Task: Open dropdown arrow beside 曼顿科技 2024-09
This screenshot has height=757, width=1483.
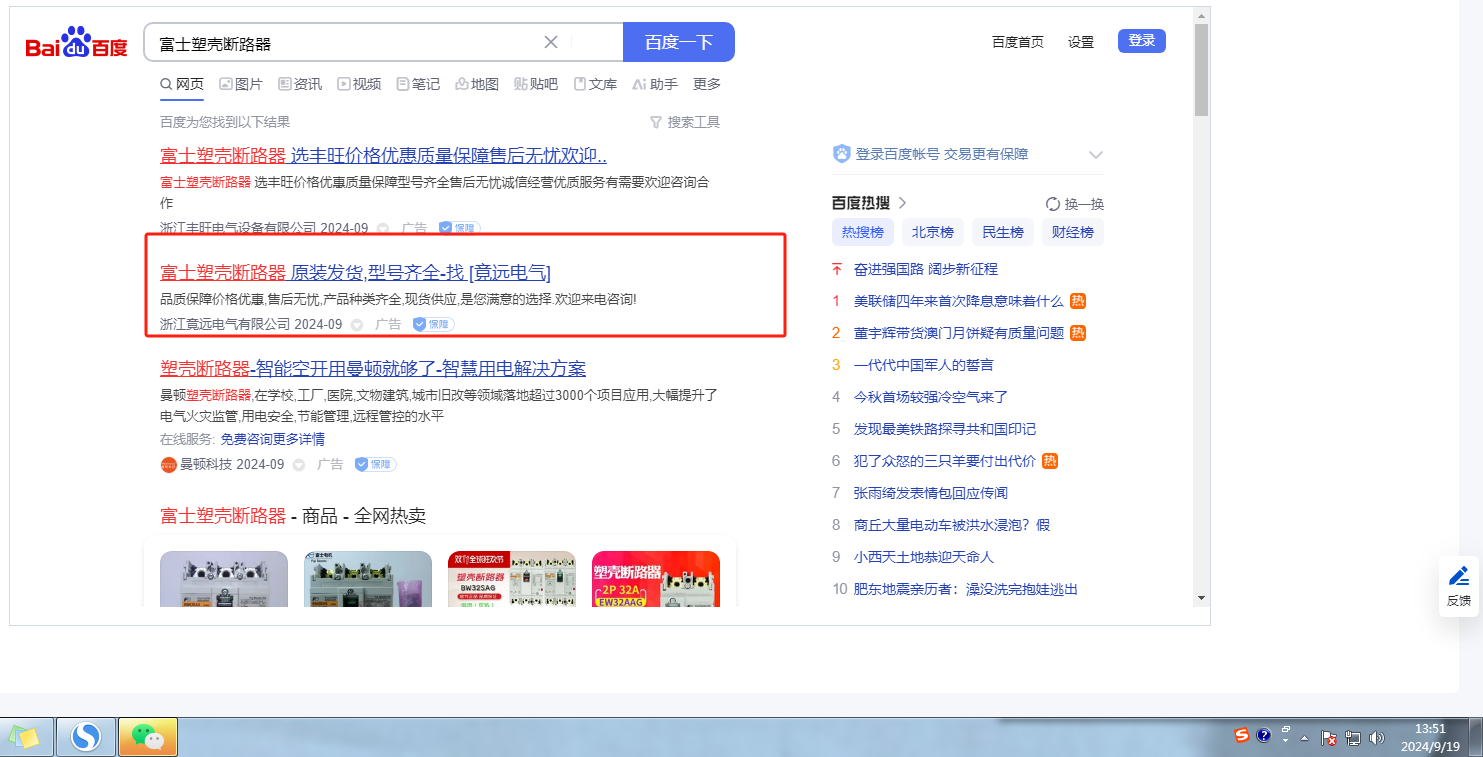Action: pyautogui.click(x=299, y=465)
